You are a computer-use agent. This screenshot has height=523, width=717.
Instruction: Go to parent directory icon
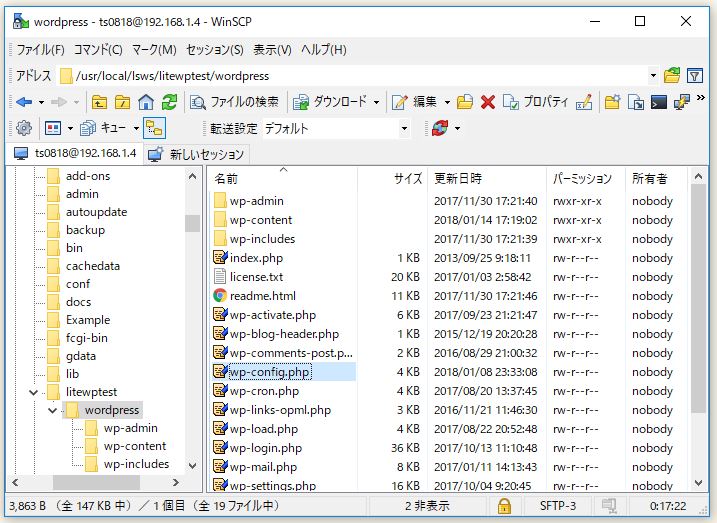(99, 102)
